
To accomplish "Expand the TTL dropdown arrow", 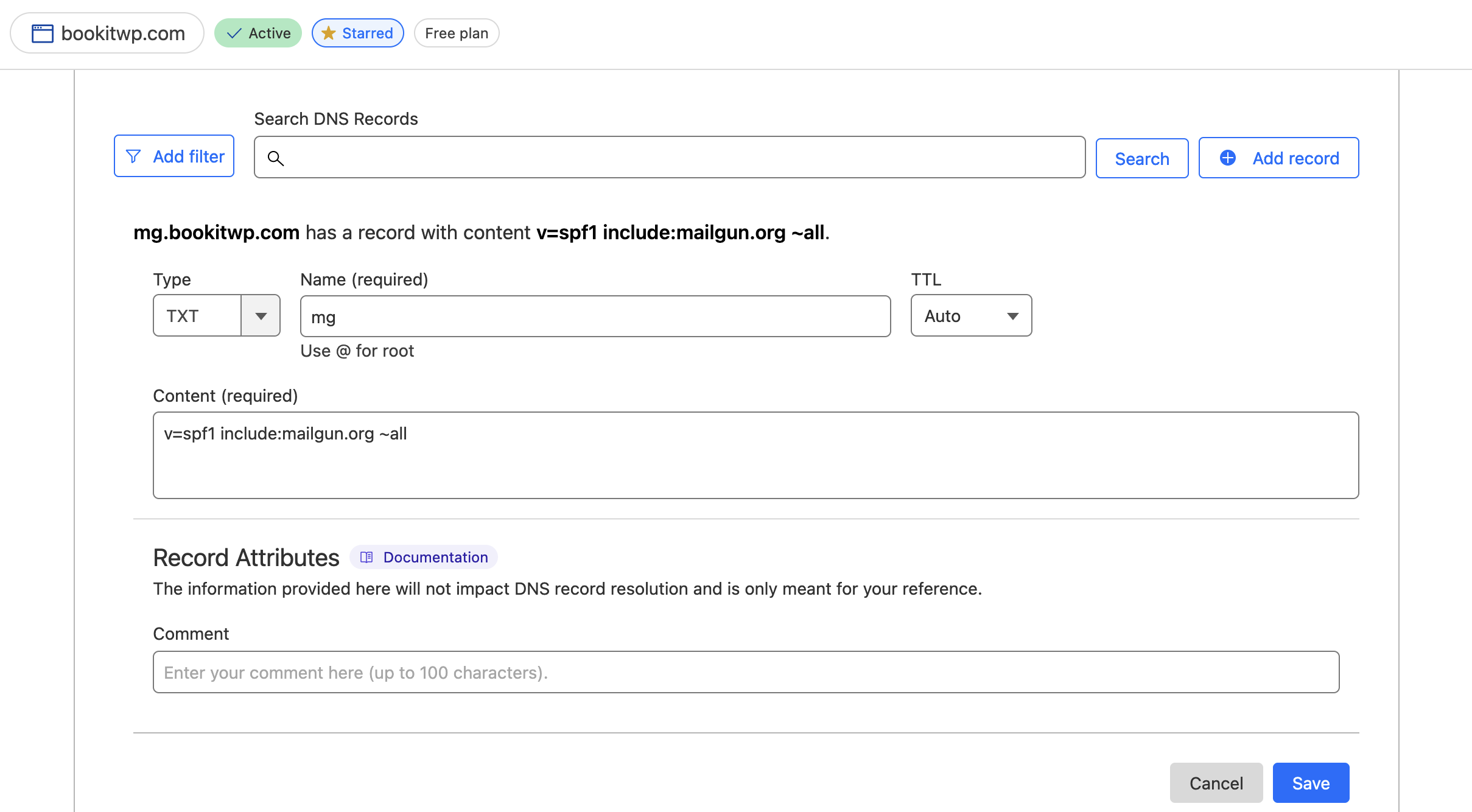I will pos(1012,315).
